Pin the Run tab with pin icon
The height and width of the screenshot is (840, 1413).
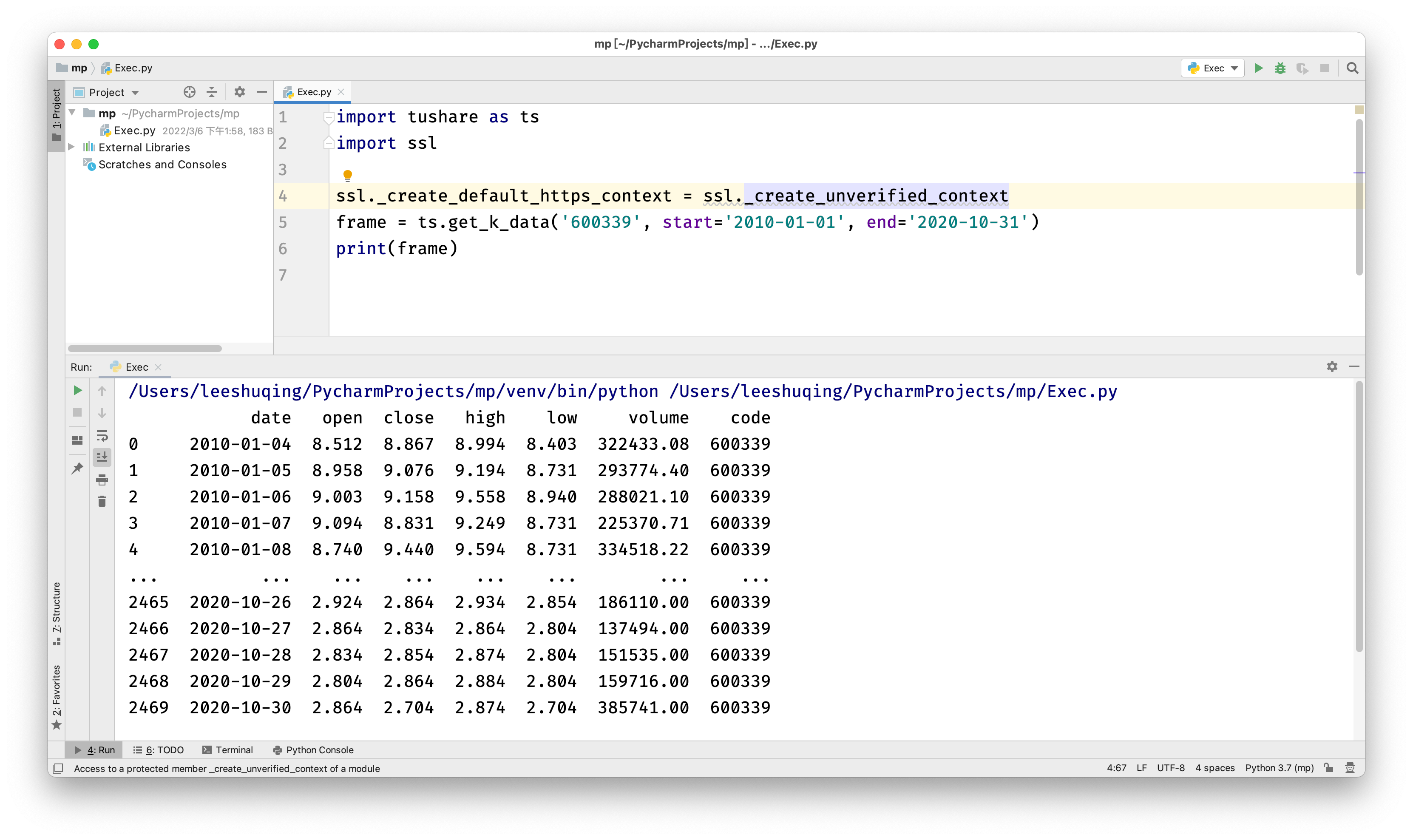[77, 468]
